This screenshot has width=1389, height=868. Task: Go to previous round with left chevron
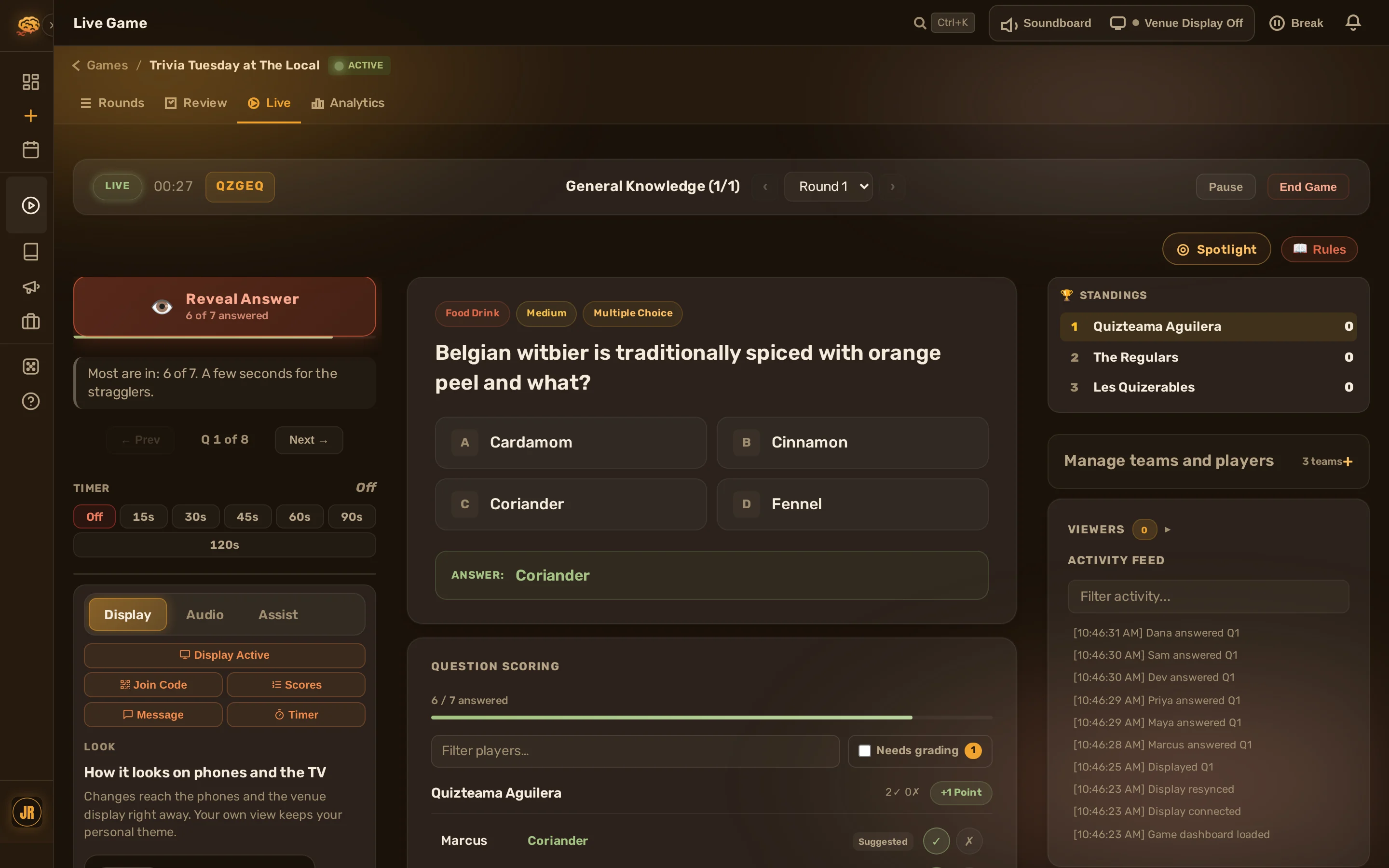(x=765, y=187)
